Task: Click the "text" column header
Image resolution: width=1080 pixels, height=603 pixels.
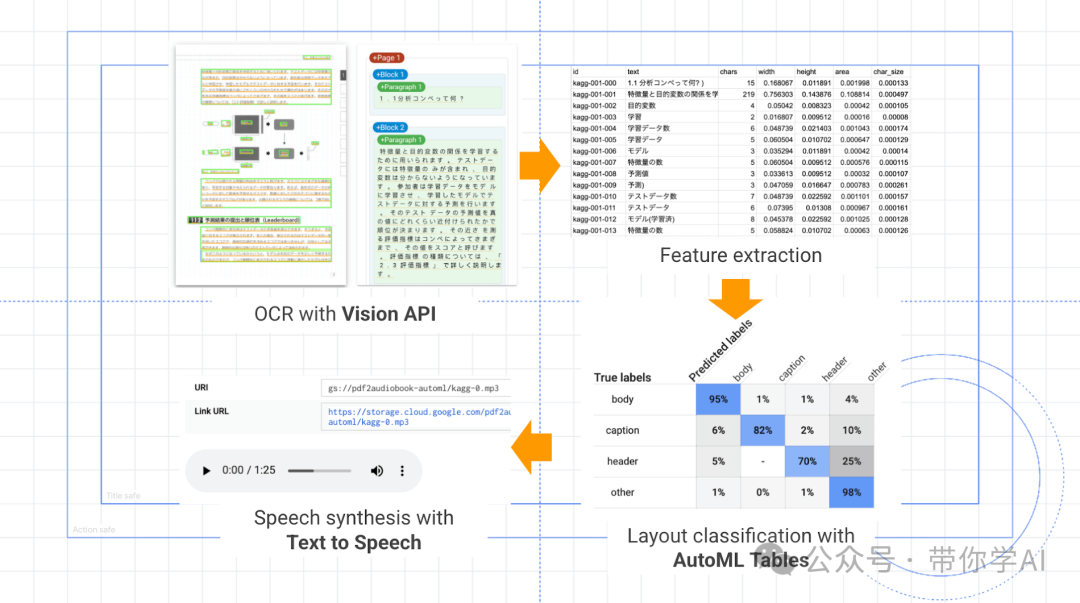Action: [633, 72]
